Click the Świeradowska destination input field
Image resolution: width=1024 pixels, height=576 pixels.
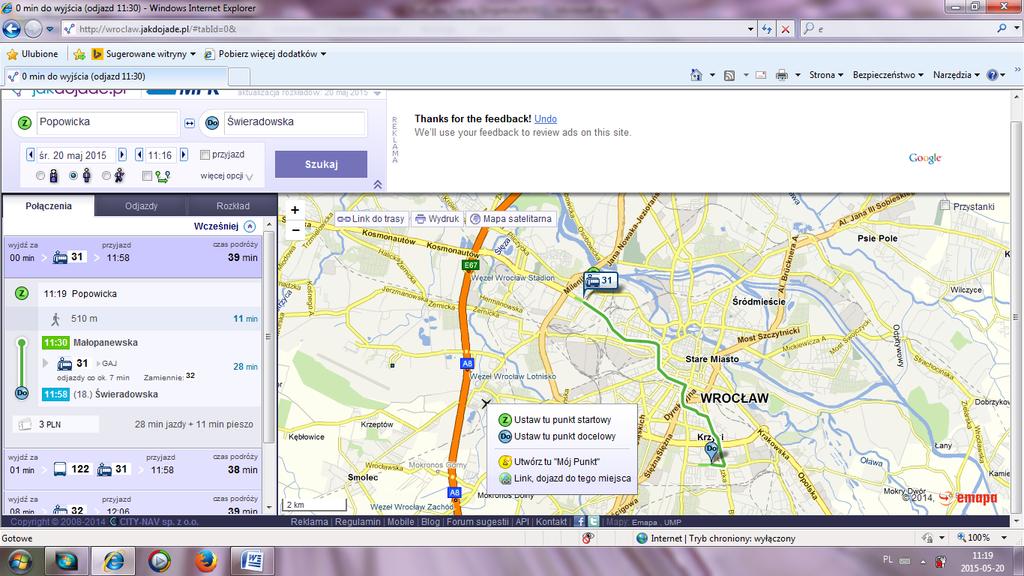tap(294, 122)
